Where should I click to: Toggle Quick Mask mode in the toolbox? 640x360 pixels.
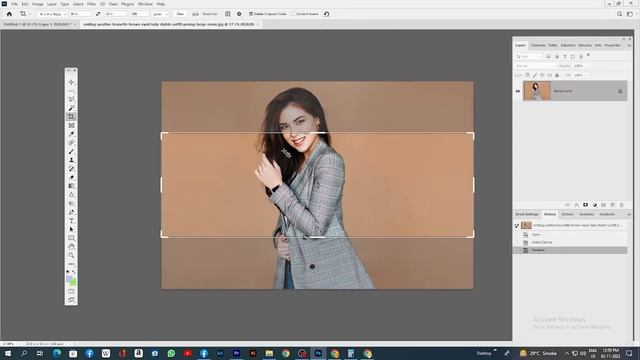[x=71, y=291]
